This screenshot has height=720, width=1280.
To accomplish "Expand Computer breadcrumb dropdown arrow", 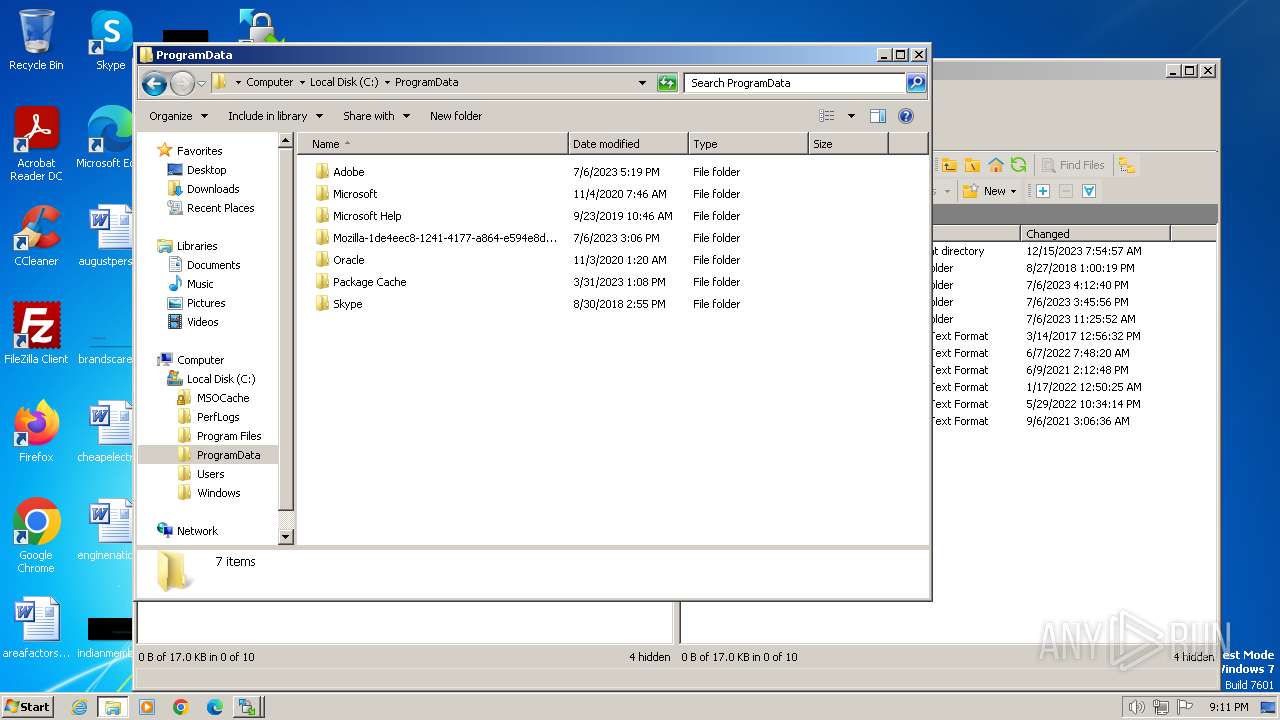I will pyautogui.click(x=302, y=83).
